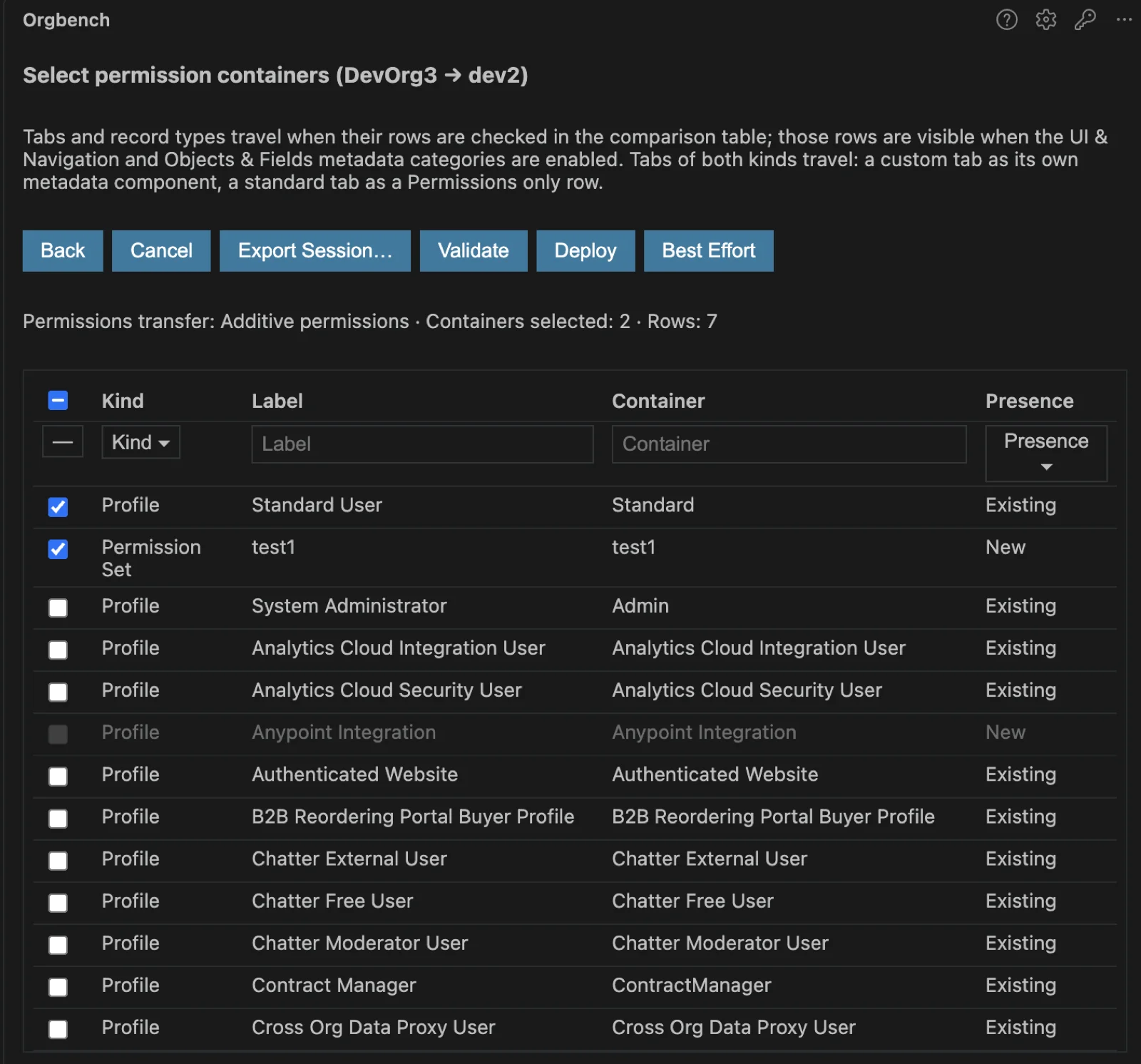Check the Chatter Moderator User row

pyautogui.click(x=58, y=944)
